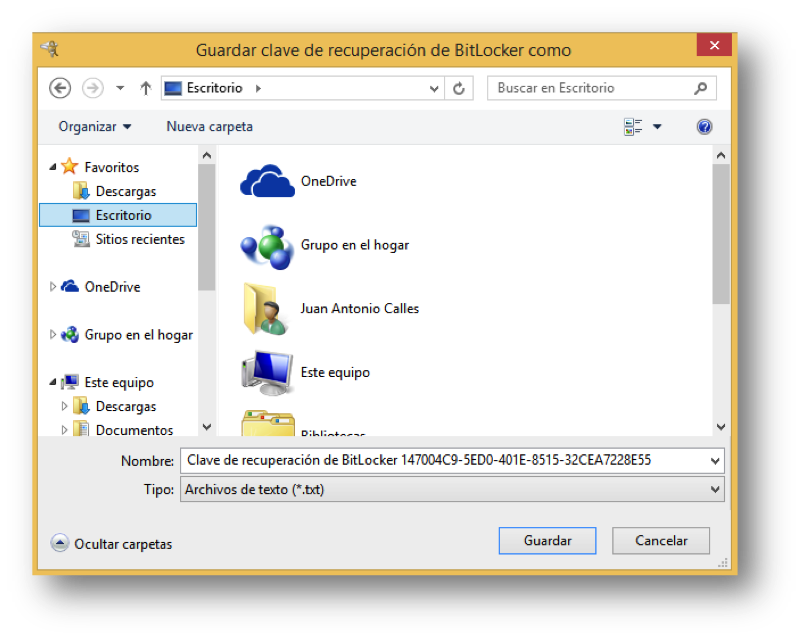Click the forward navigation arrow
This screenshot has width=802, height=640.
[93, 88]
